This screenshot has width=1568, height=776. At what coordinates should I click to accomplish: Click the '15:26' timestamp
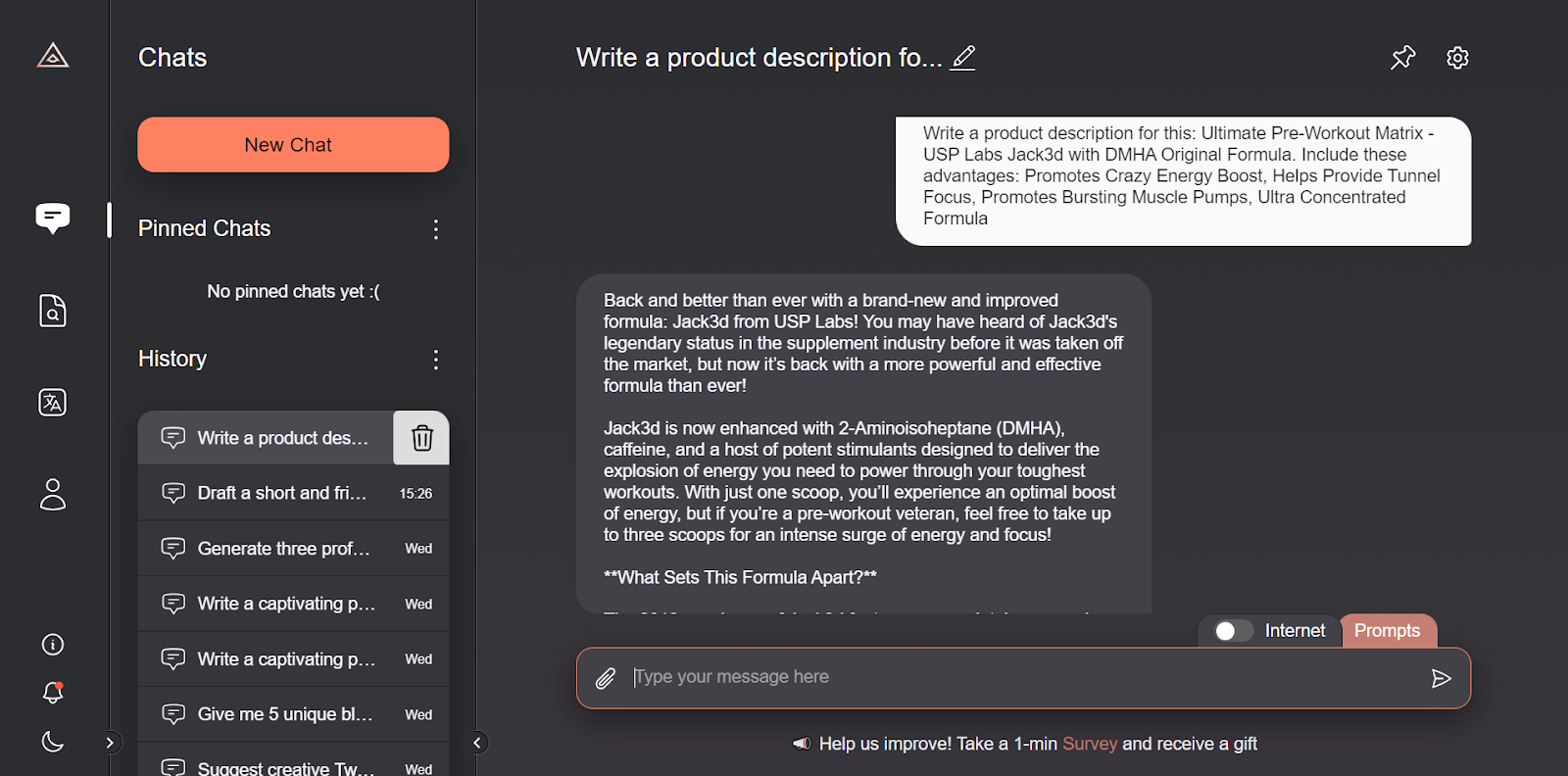pyautogui.click(x=416, y=494)
